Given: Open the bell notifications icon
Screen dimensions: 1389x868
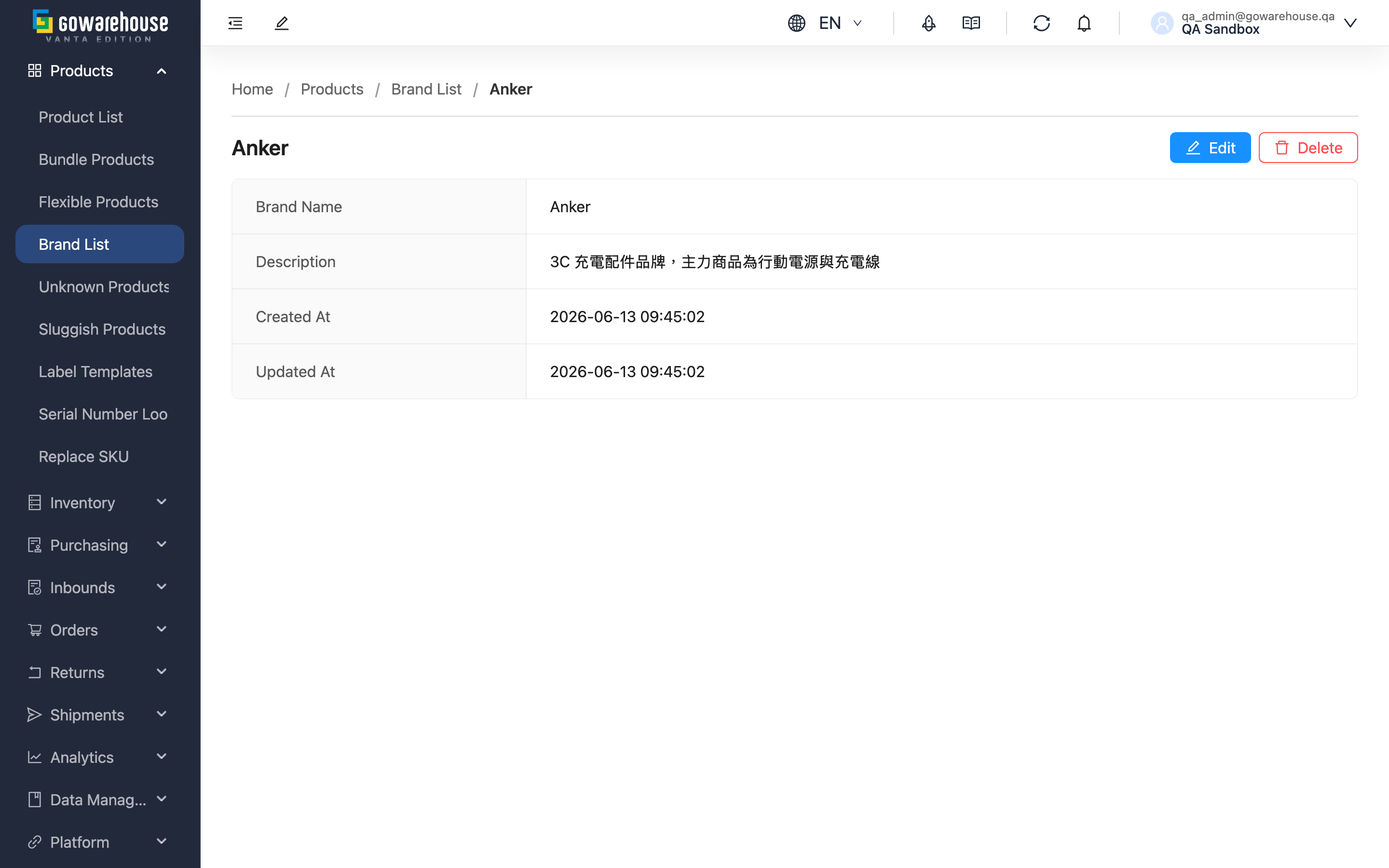Looking at the screenshot, I should point(1084,23).
